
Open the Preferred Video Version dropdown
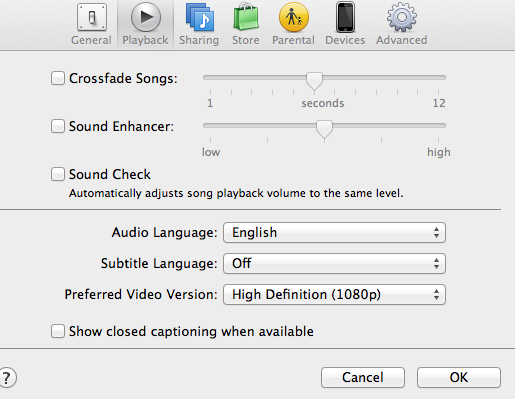334,295
